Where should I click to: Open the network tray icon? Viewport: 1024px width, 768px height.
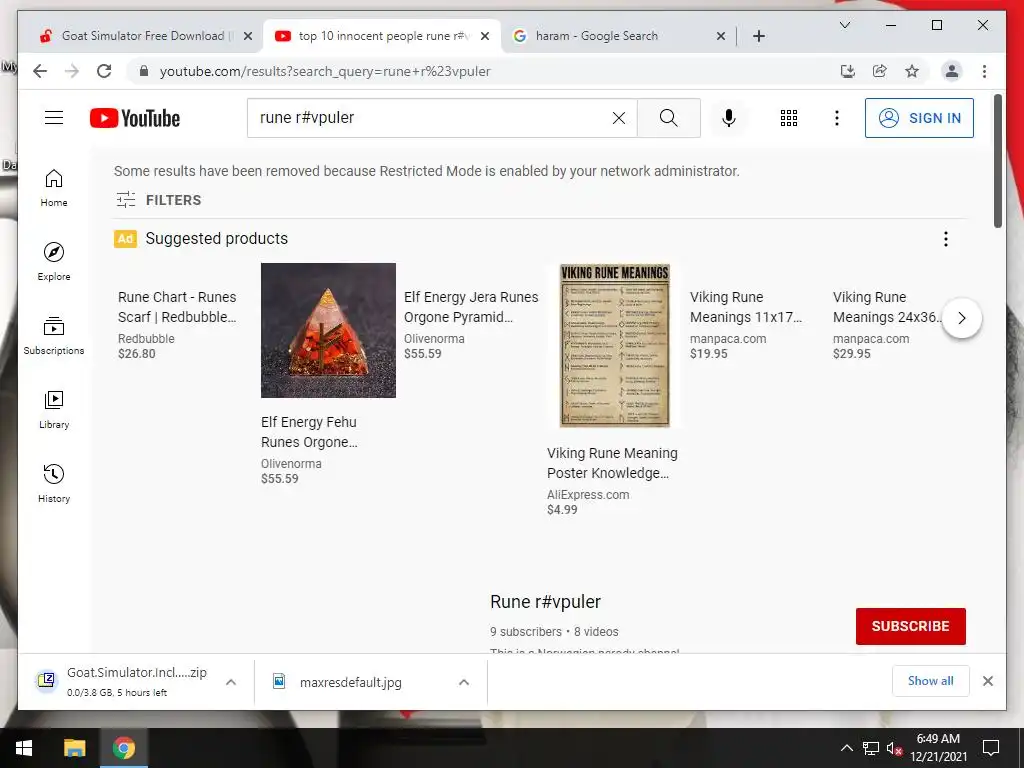(x=871, y=748)
